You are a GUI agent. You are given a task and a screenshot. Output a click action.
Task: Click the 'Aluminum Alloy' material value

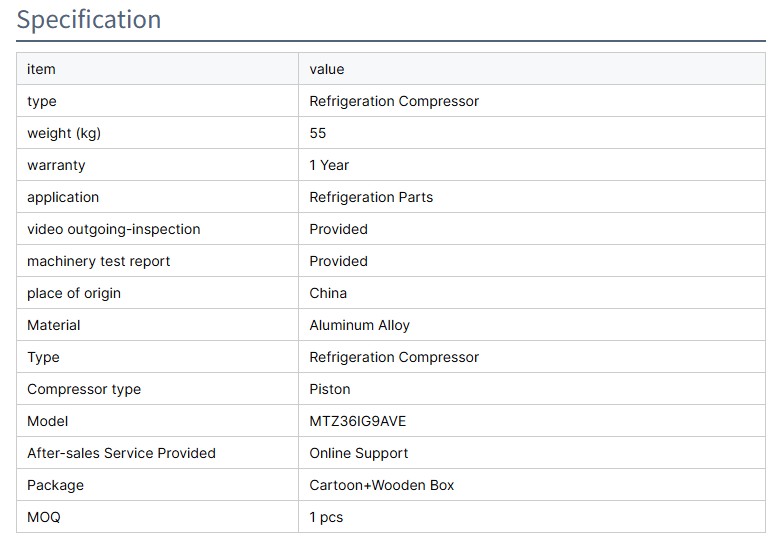359,325
